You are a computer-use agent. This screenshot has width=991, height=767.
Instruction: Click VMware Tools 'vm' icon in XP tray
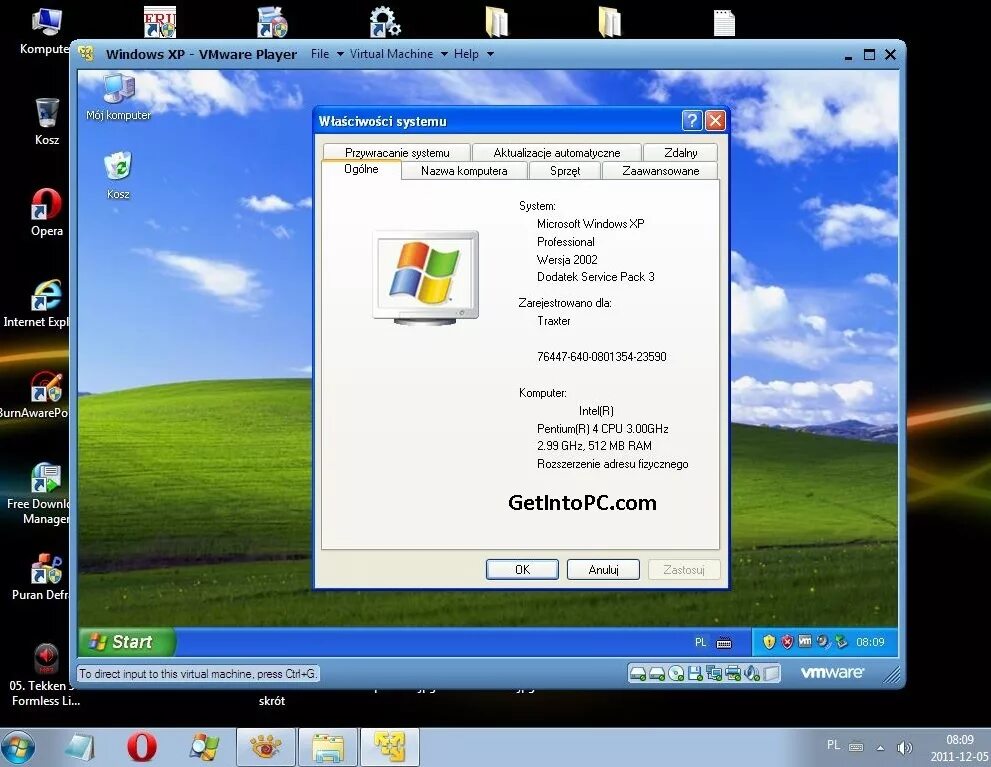pos(805,641)
